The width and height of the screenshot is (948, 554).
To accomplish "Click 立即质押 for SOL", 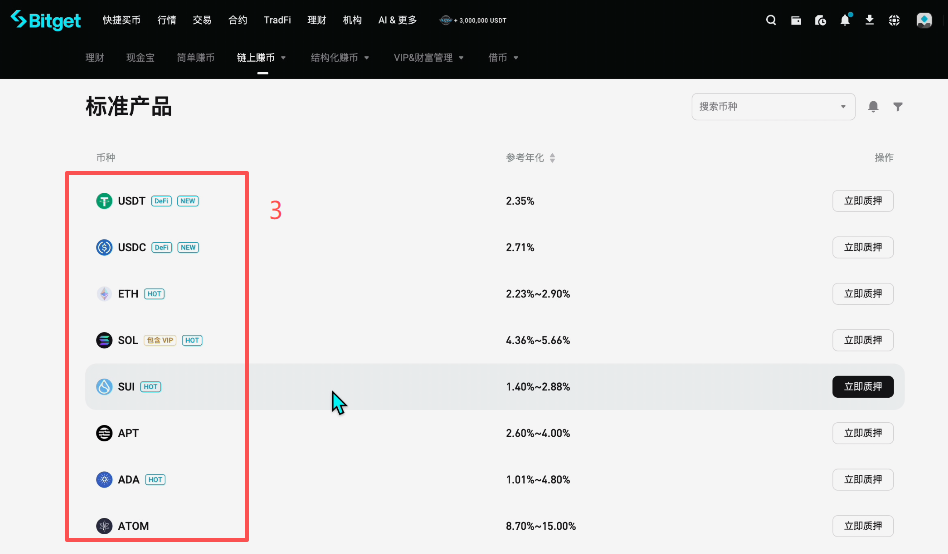I will coord(863,340).
